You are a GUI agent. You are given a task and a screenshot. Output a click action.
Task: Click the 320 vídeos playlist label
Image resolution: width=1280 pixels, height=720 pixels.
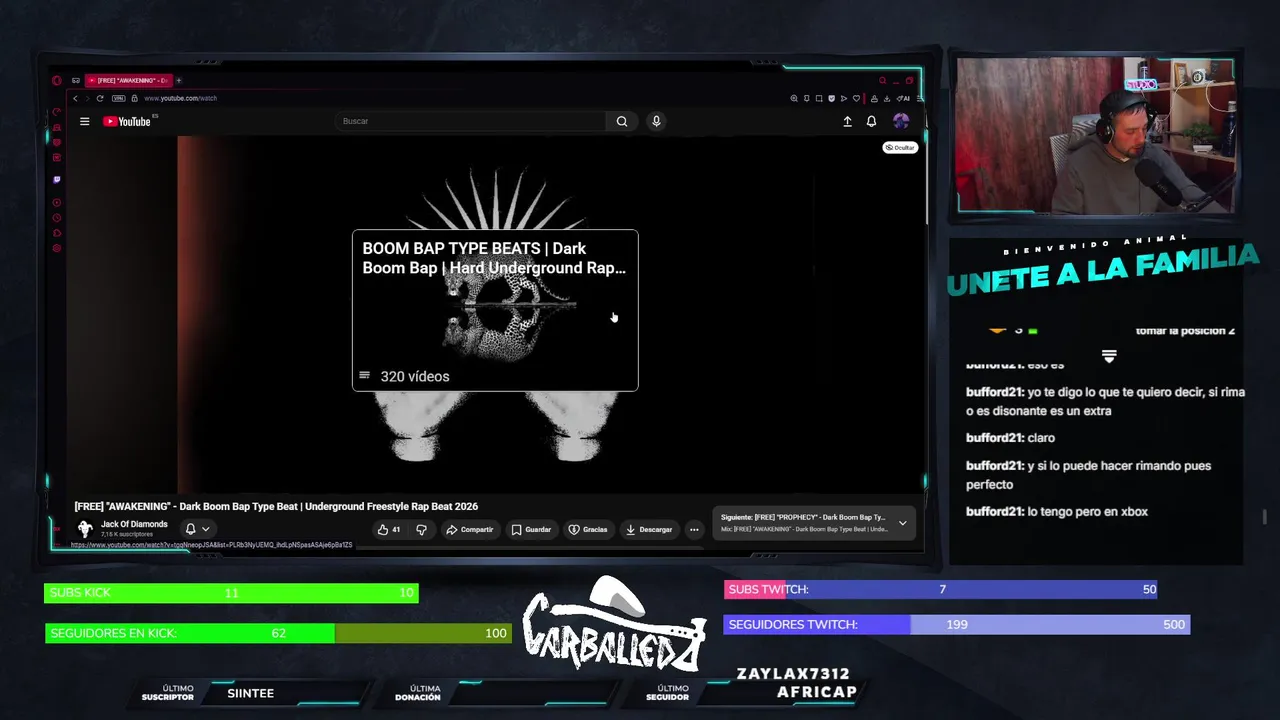pos(415,376)
